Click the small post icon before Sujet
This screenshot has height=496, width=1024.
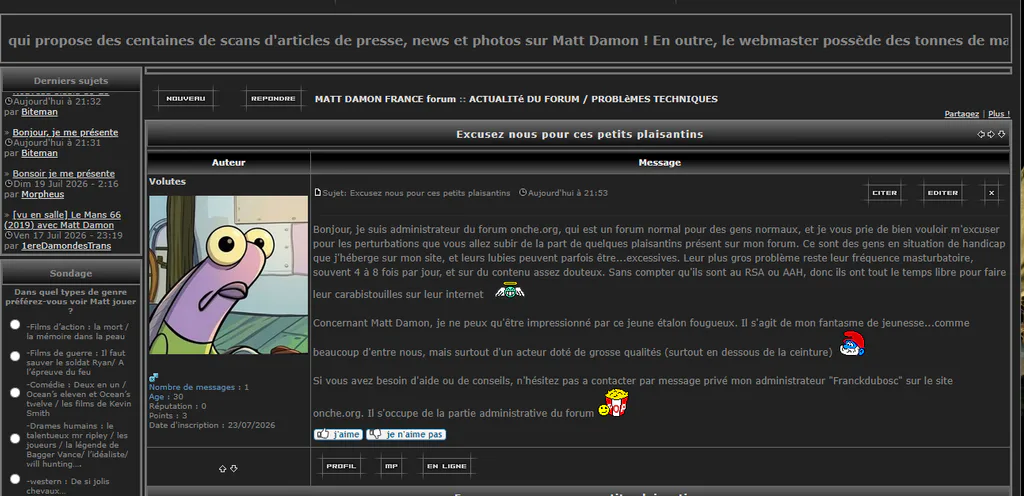(x=318, y=193)
